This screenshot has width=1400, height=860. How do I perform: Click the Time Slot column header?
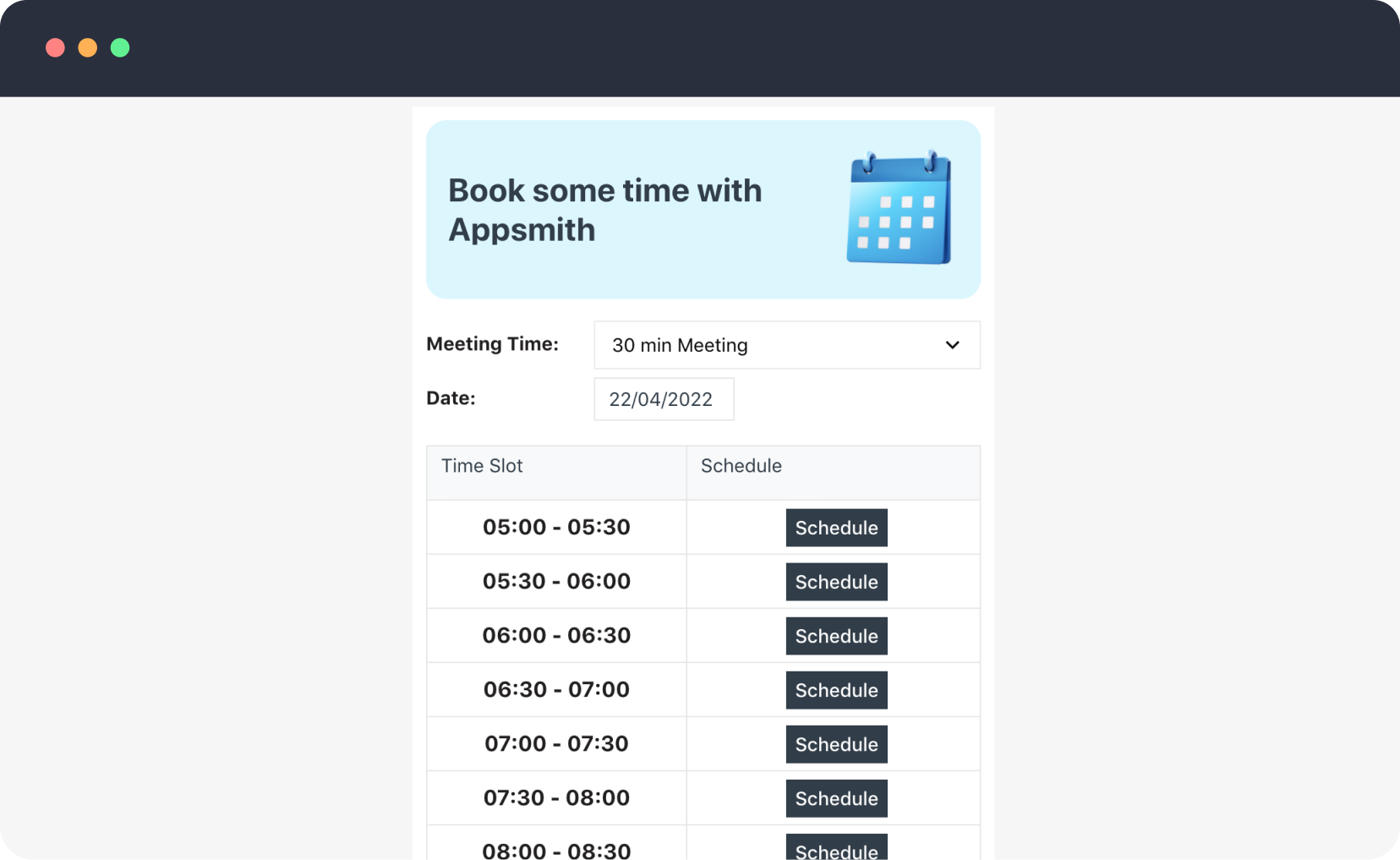click(x=482, y=466)
